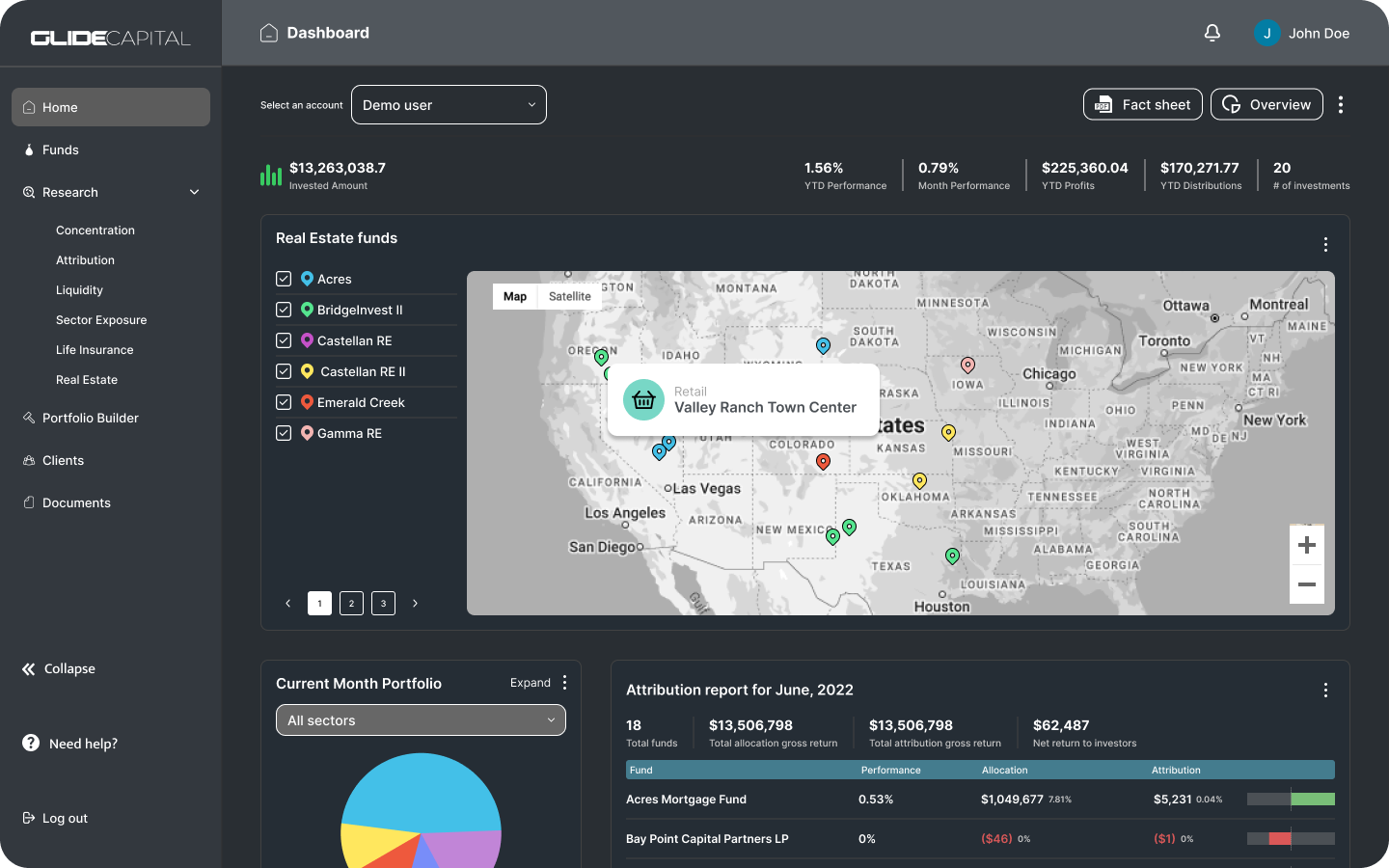This screenshot has height=868, width=1389.
Task: Select funds page 1
Action: [x=319, y=603]
